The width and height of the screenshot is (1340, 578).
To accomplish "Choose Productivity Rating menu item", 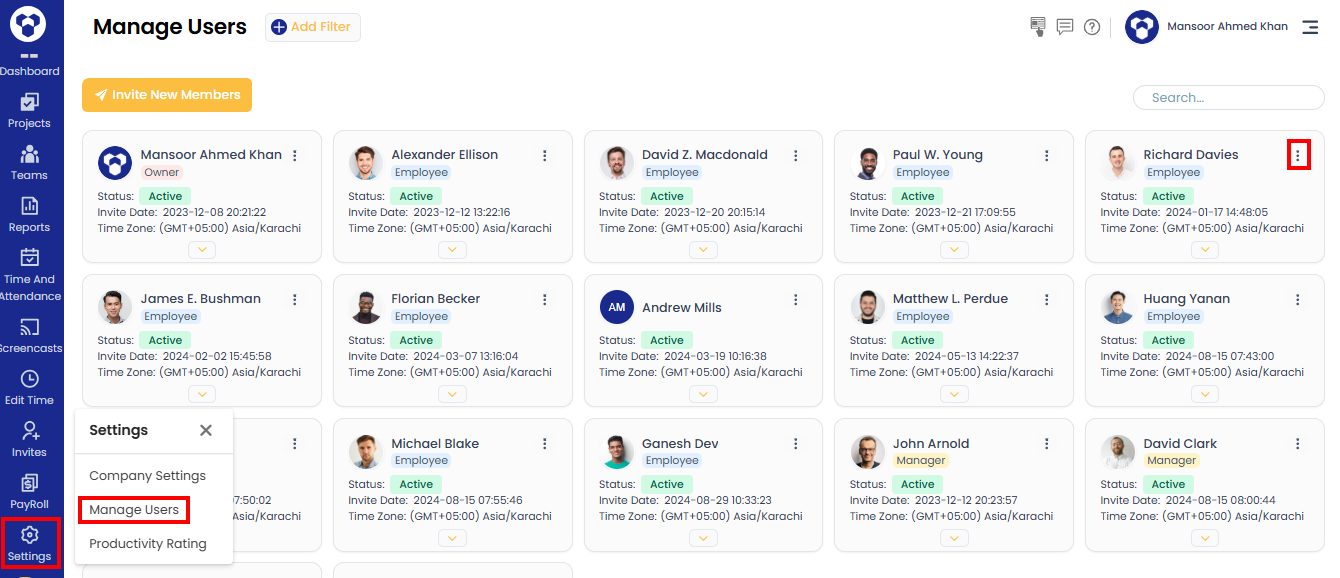I will pyautogui.click(x=148, y=544).
